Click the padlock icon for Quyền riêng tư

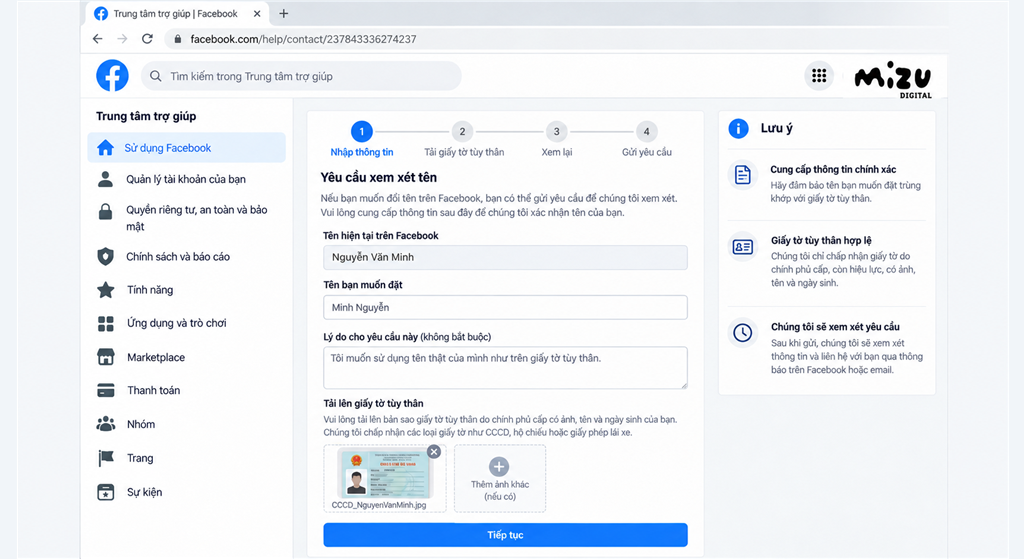point(105,212)
